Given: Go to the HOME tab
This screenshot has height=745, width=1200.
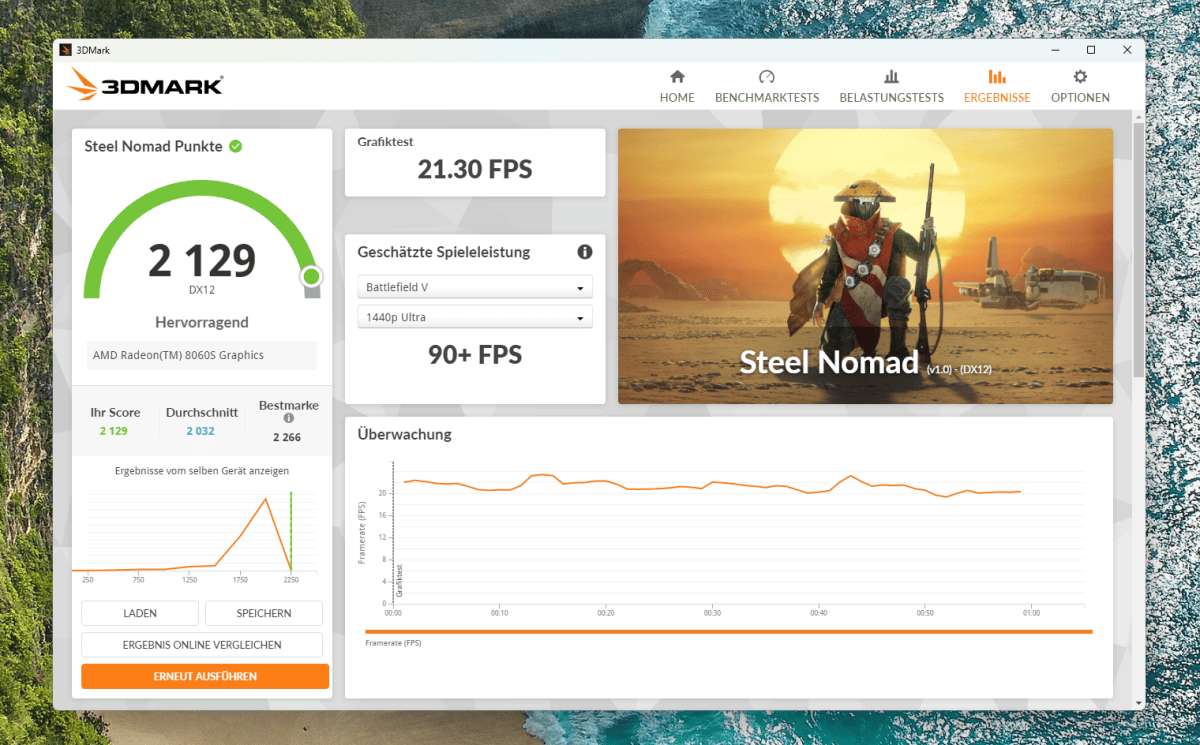Looking at the screenshot, I should click(x=677, y=86).
